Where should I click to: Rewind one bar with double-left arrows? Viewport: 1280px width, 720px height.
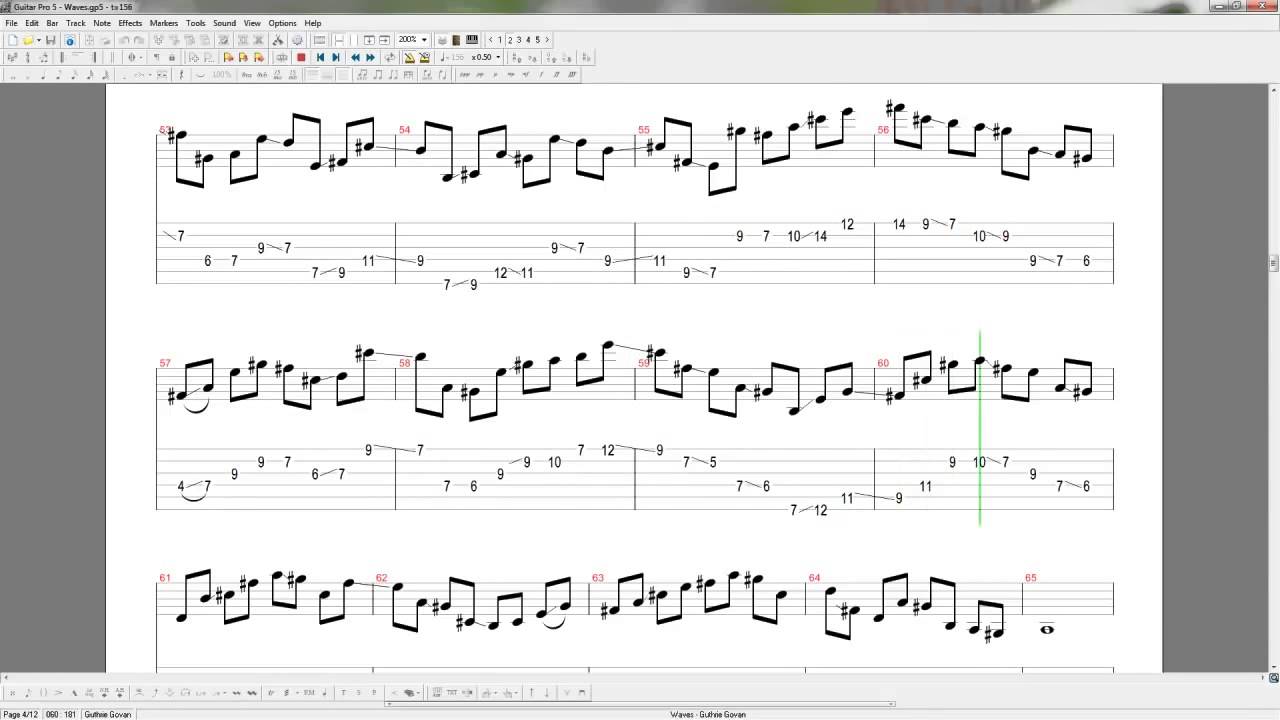click(355, 57)
